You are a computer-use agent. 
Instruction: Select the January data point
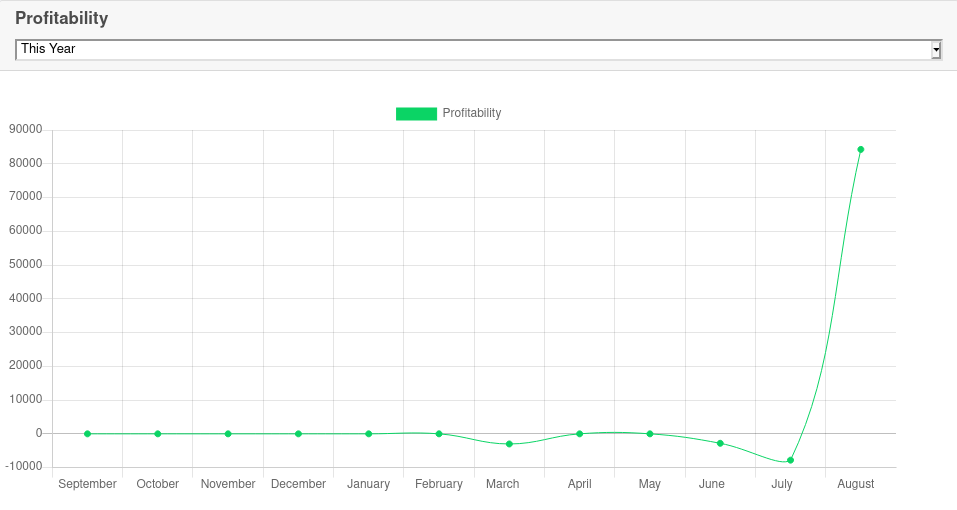pos(369,434)
